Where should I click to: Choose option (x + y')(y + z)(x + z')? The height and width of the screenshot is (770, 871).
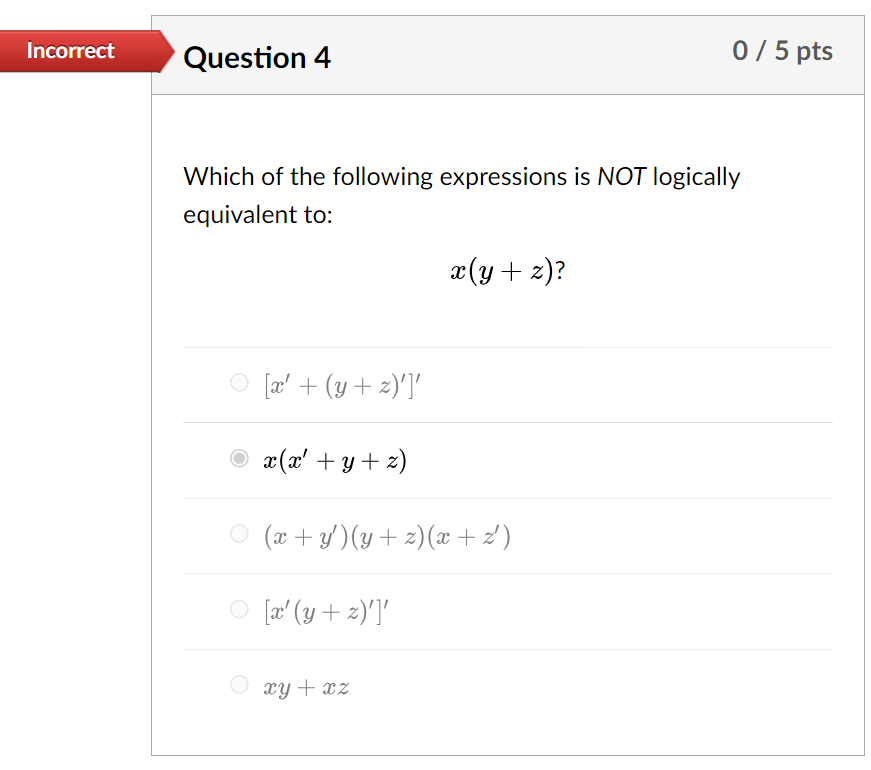240,533
